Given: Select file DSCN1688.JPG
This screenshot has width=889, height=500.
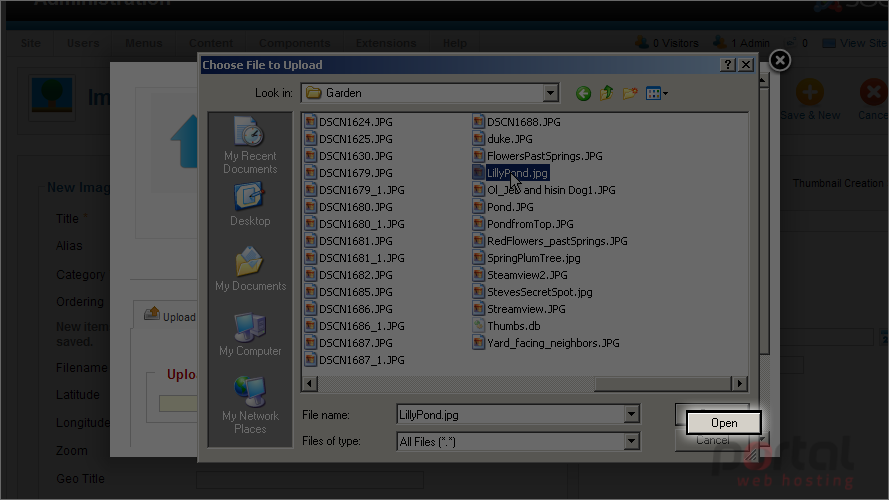Looking at the screenshot, I should (517, 122).
